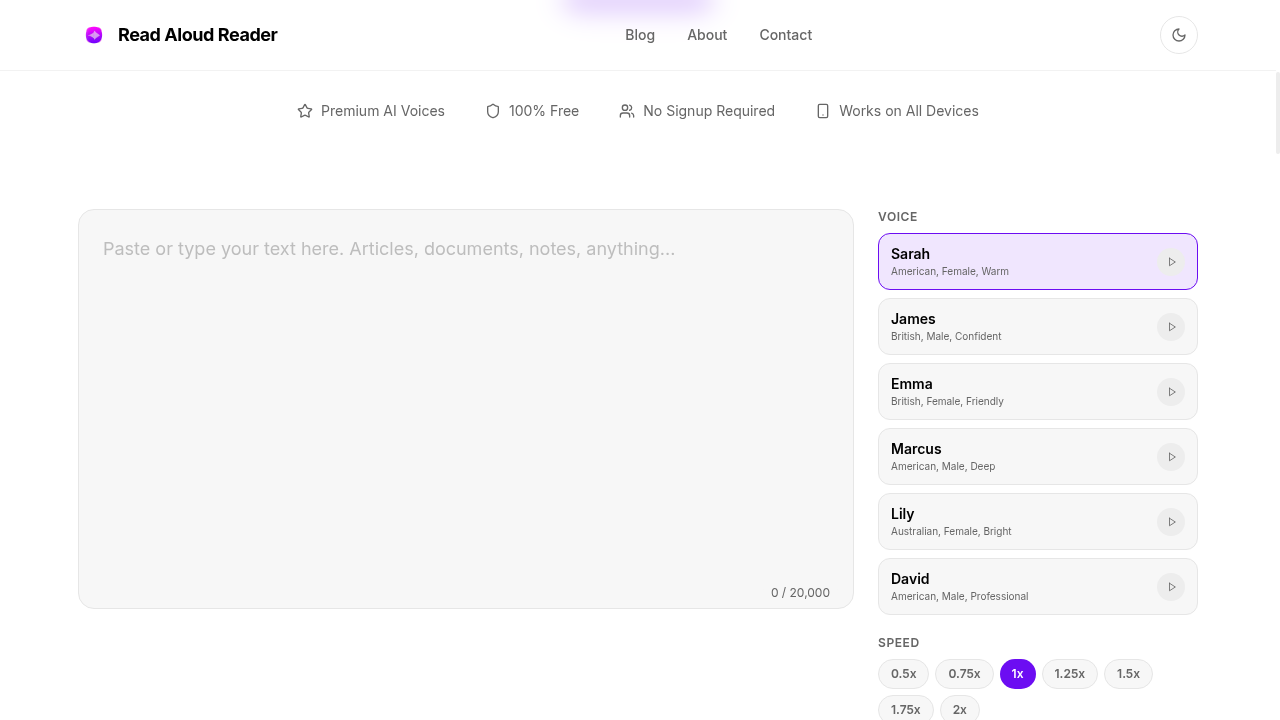Click 'American, Male, Deep' description text

tap(943, 467)
